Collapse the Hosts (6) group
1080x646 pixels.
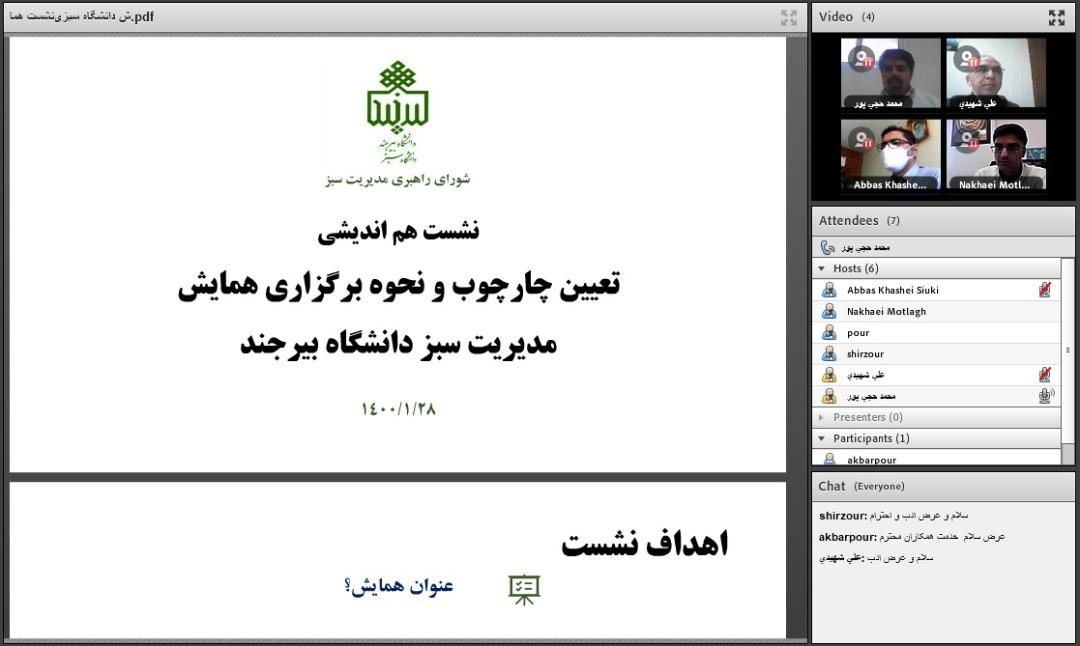coord(822,269)
